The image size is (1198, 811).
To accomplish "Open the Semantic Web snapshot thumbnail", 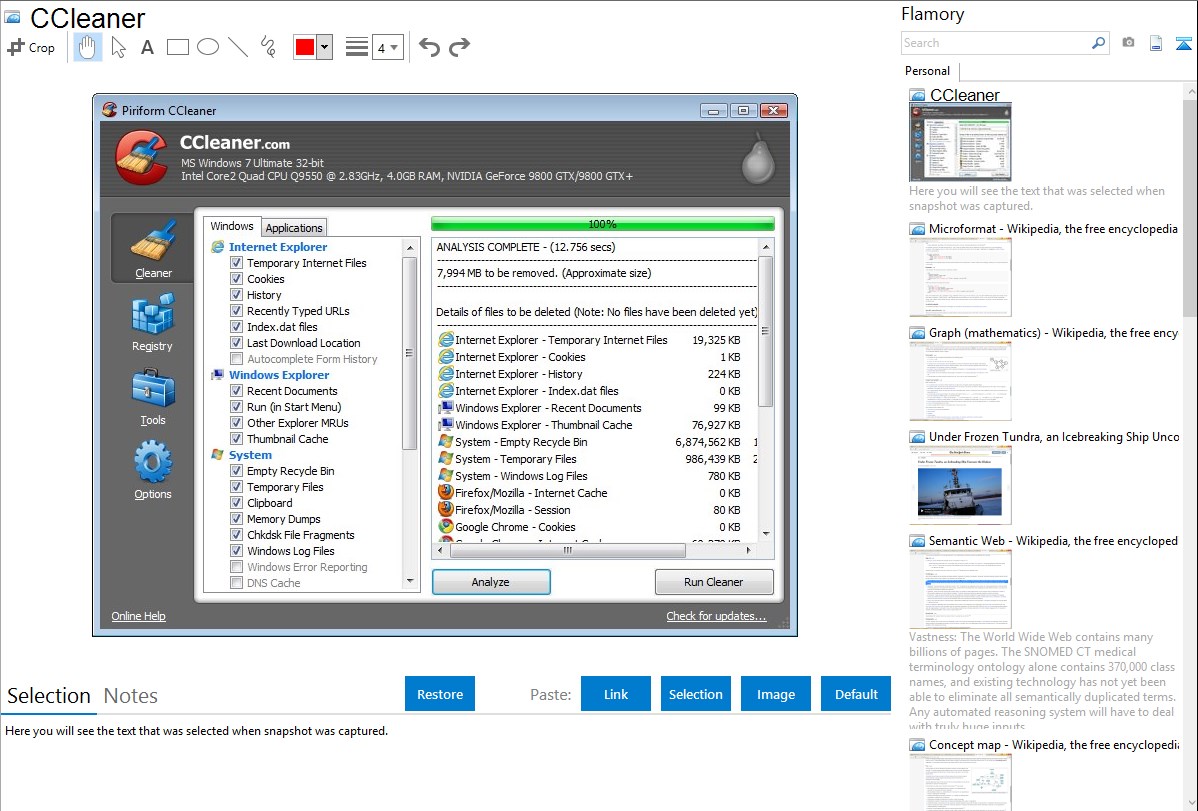I will coord(960,589).
